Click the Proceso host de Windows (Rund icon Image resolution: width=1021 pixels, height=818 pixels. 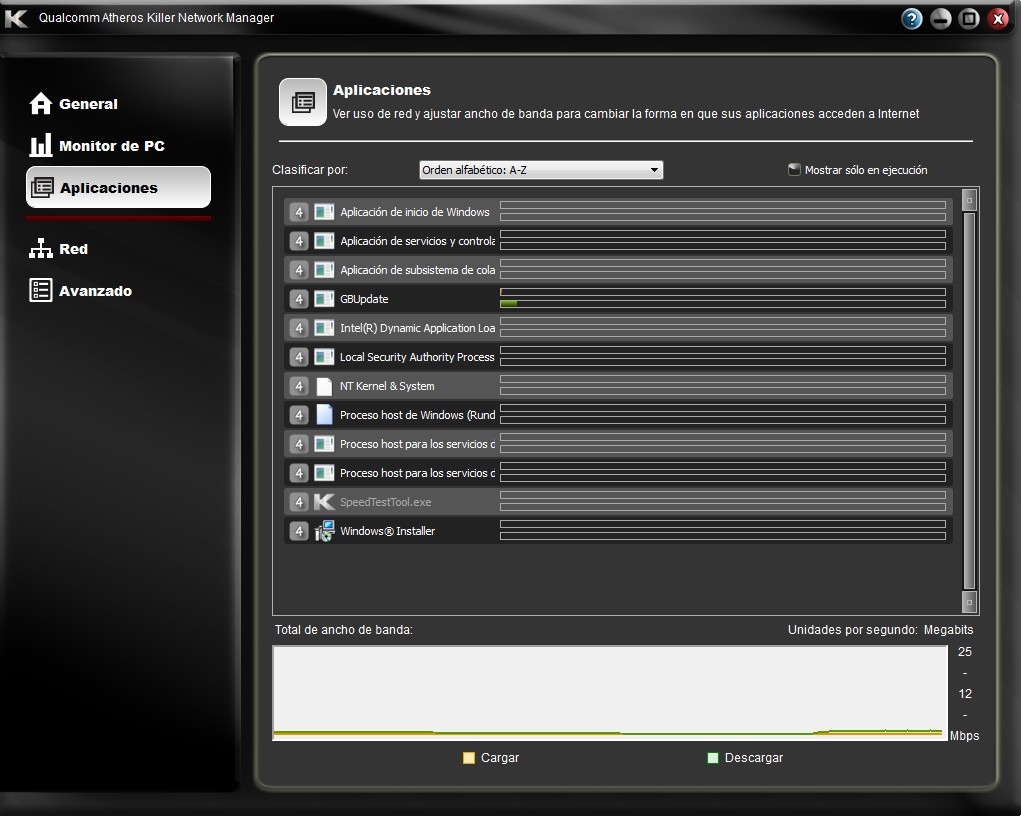coord(324,415)
